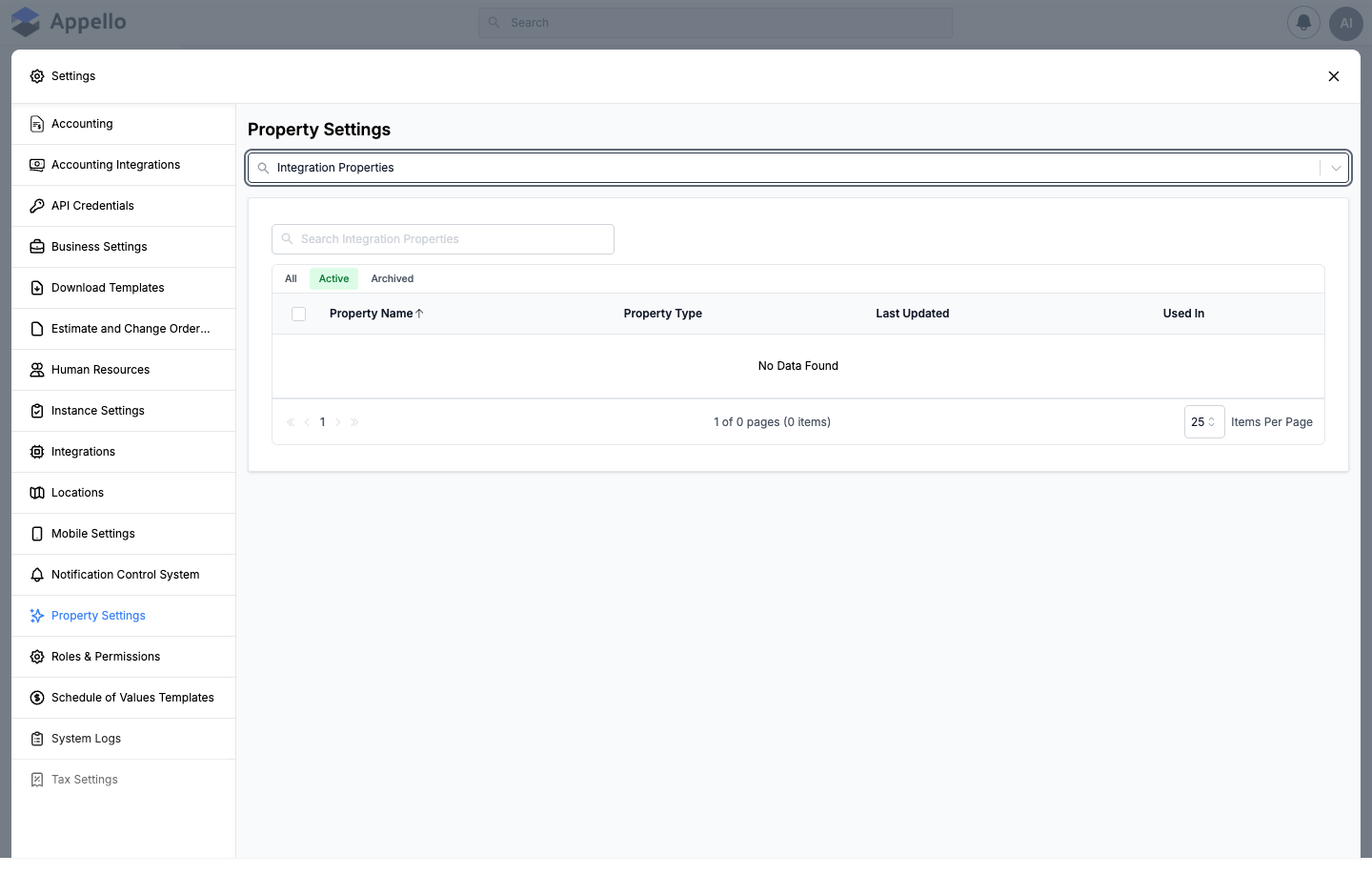The image size is (1372, 875).
Task: Jump to the first page arrow
Action: [x=291, y=422]
